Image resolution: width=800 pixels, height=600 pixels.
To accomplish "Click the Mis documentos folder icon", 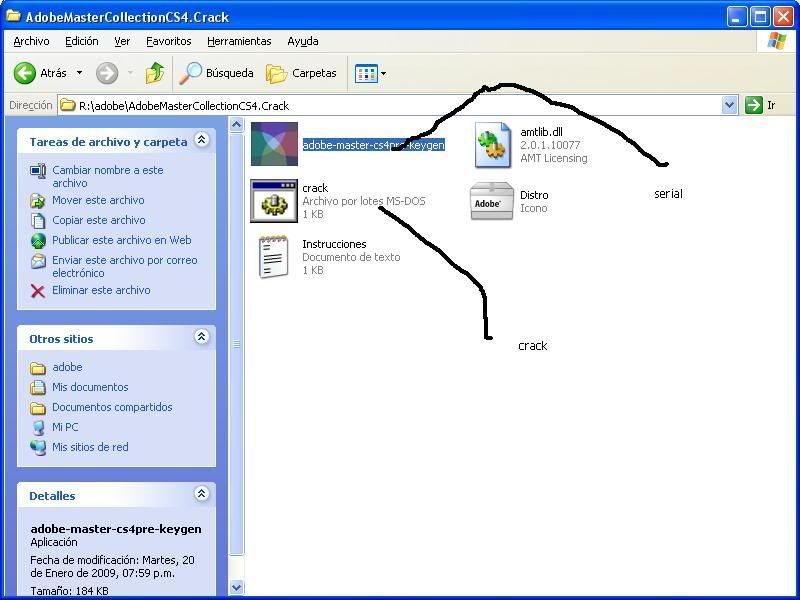I will [38, 388].
